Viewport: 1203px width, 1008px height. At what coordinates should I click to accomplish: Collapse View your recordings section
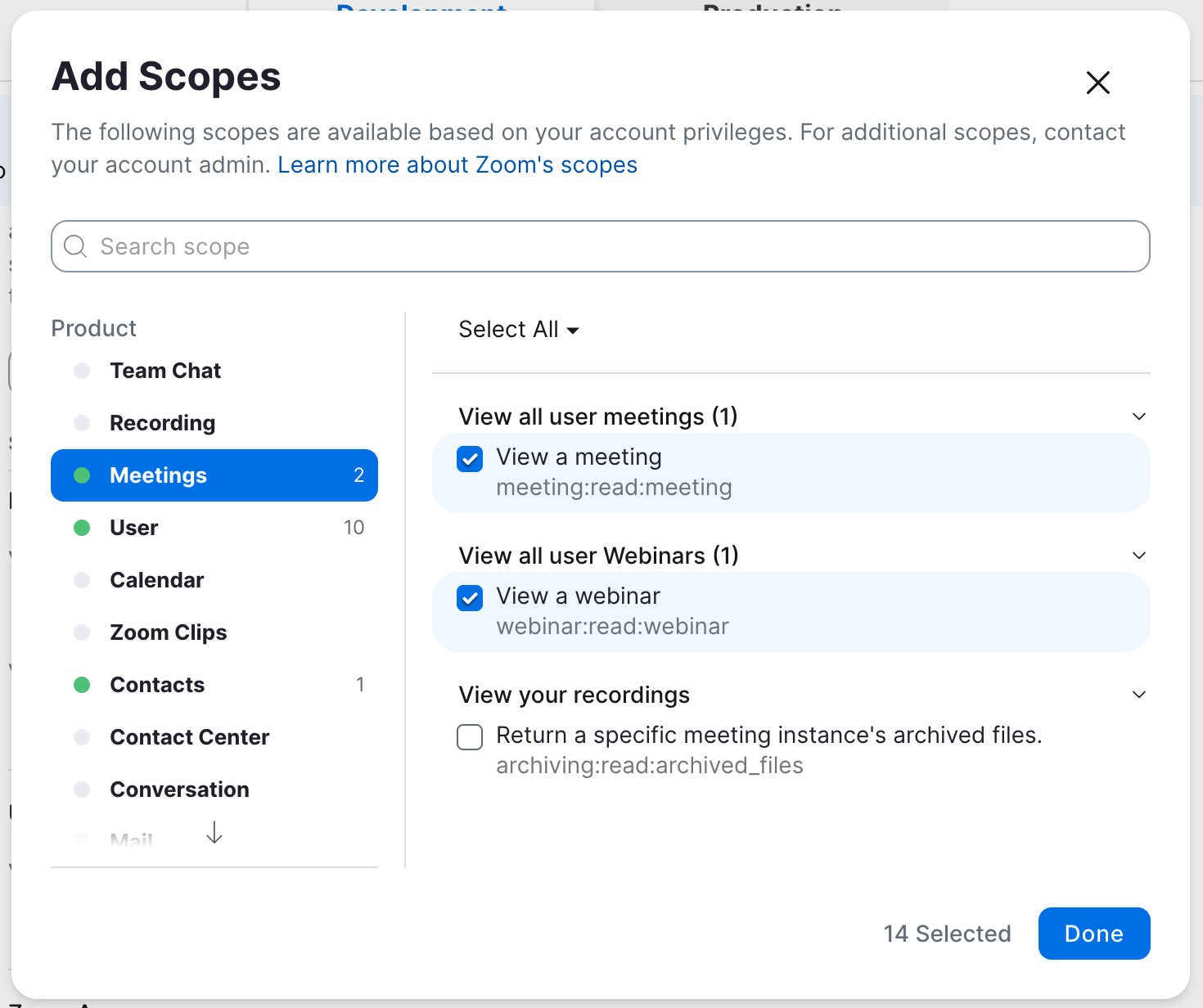coord(1138,695)
